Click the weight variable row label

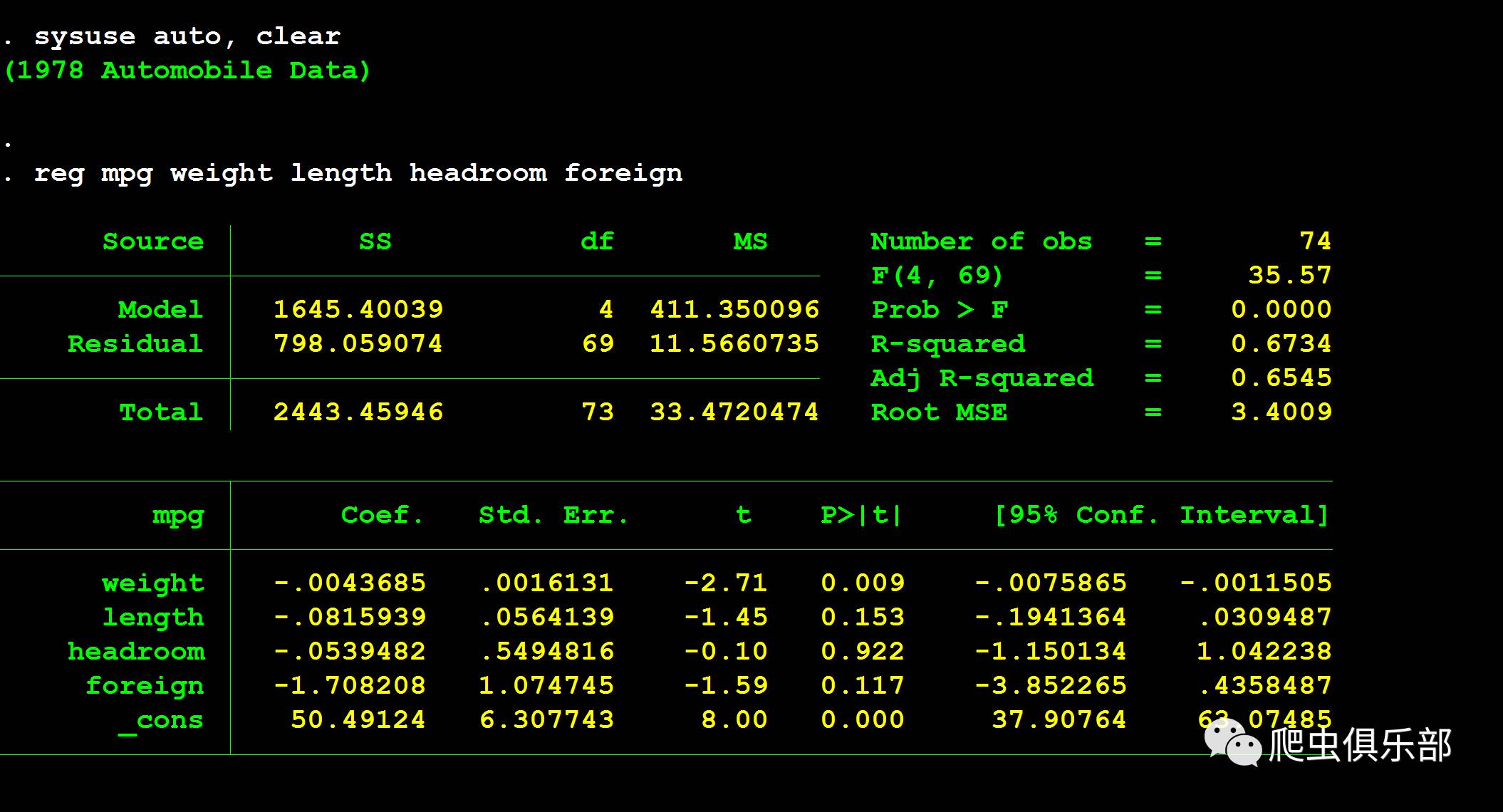tap(153, 583)
